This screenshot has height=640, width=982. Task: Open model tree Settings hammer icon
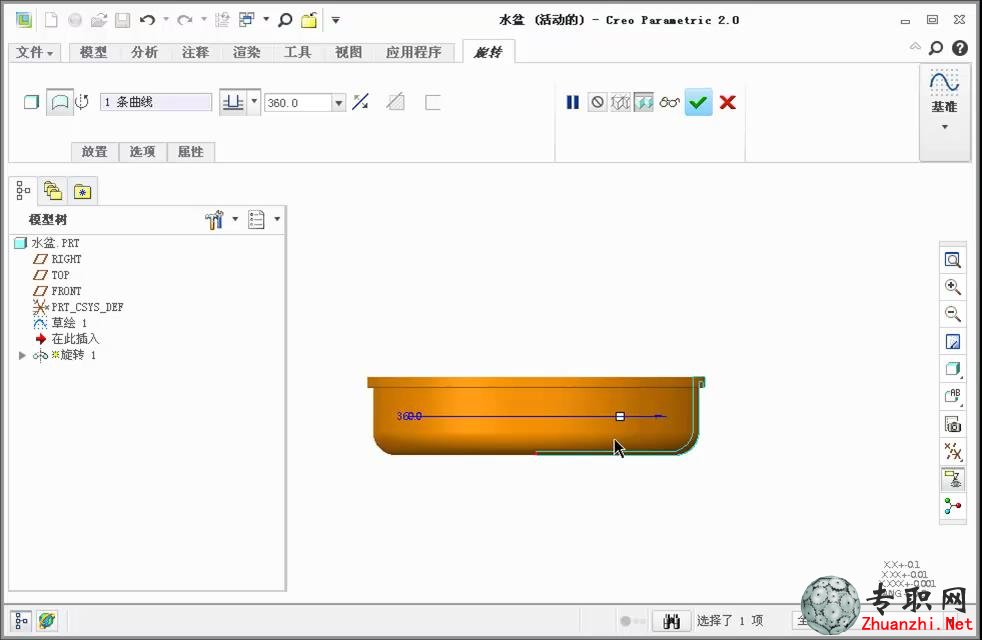[x=214, y=220]
